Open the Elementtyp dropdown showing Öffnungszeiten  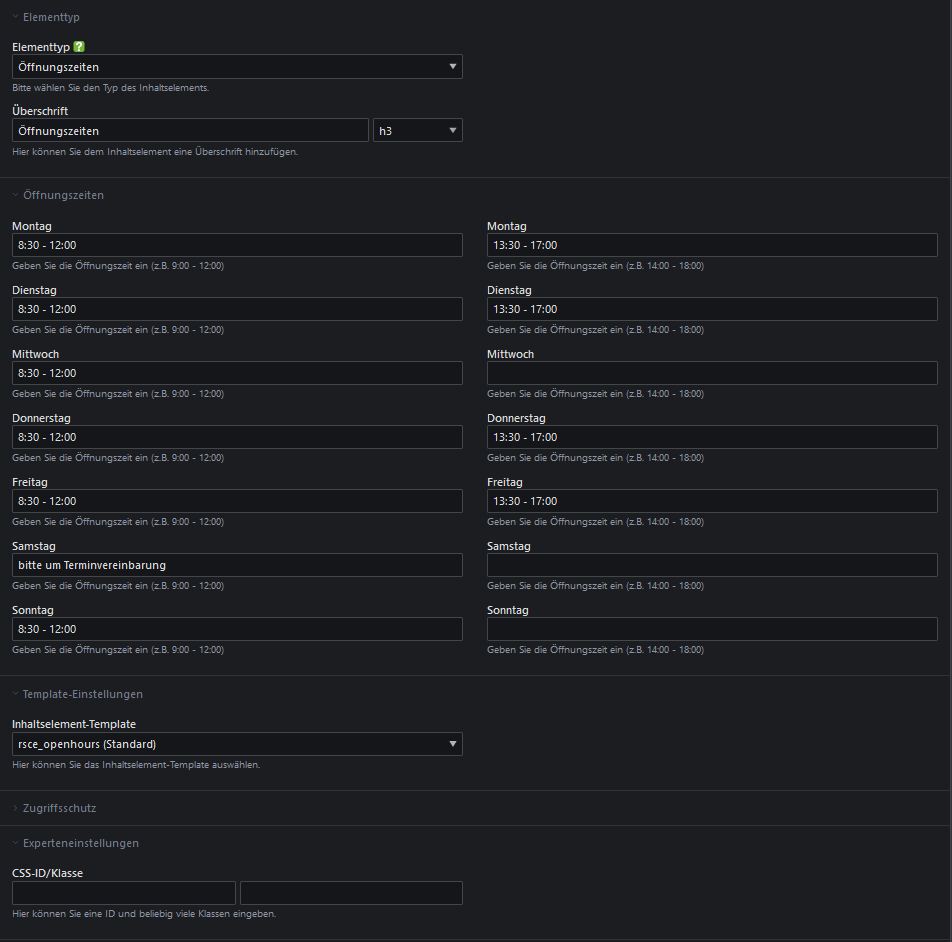(237, 67)
